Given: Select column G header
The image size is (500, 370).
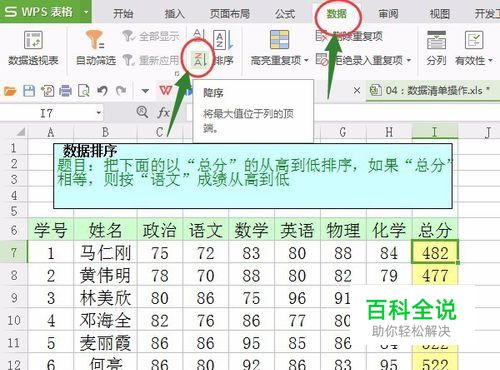Looking at the screenshot, I should (343, 132).
